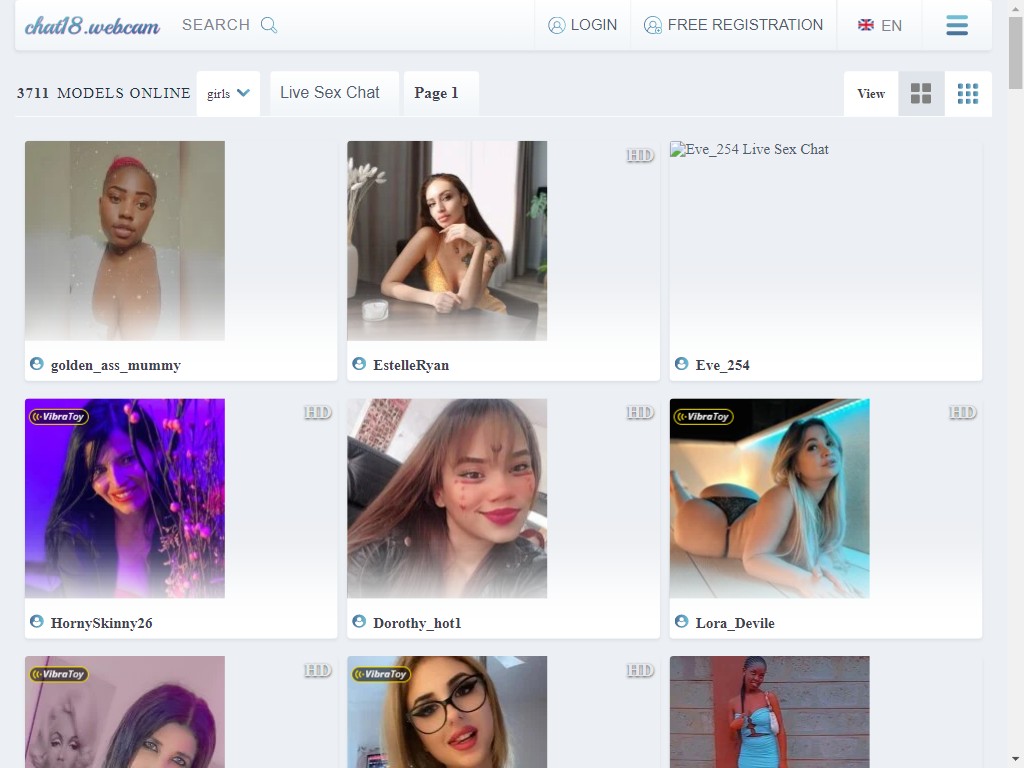Click the UK flag language icon
Screen dimensions: 1024x768
coord(866,25)
